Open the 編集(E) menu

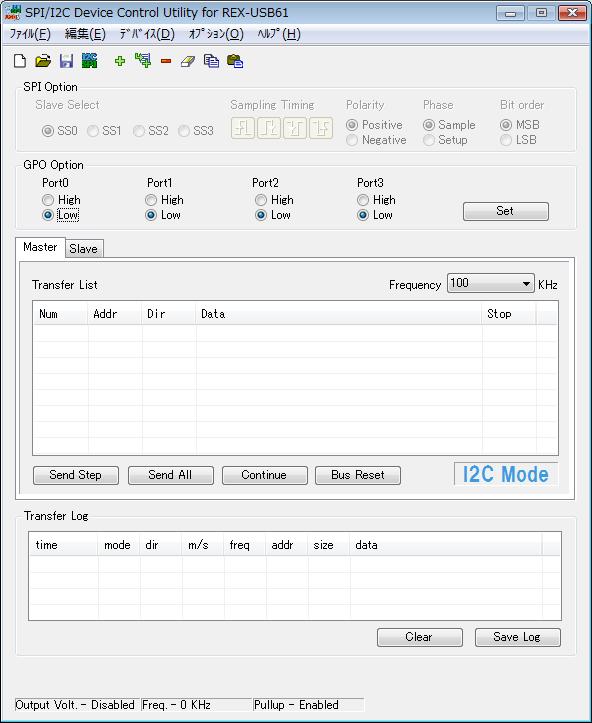pyautogui.click(x=85, y=34)
